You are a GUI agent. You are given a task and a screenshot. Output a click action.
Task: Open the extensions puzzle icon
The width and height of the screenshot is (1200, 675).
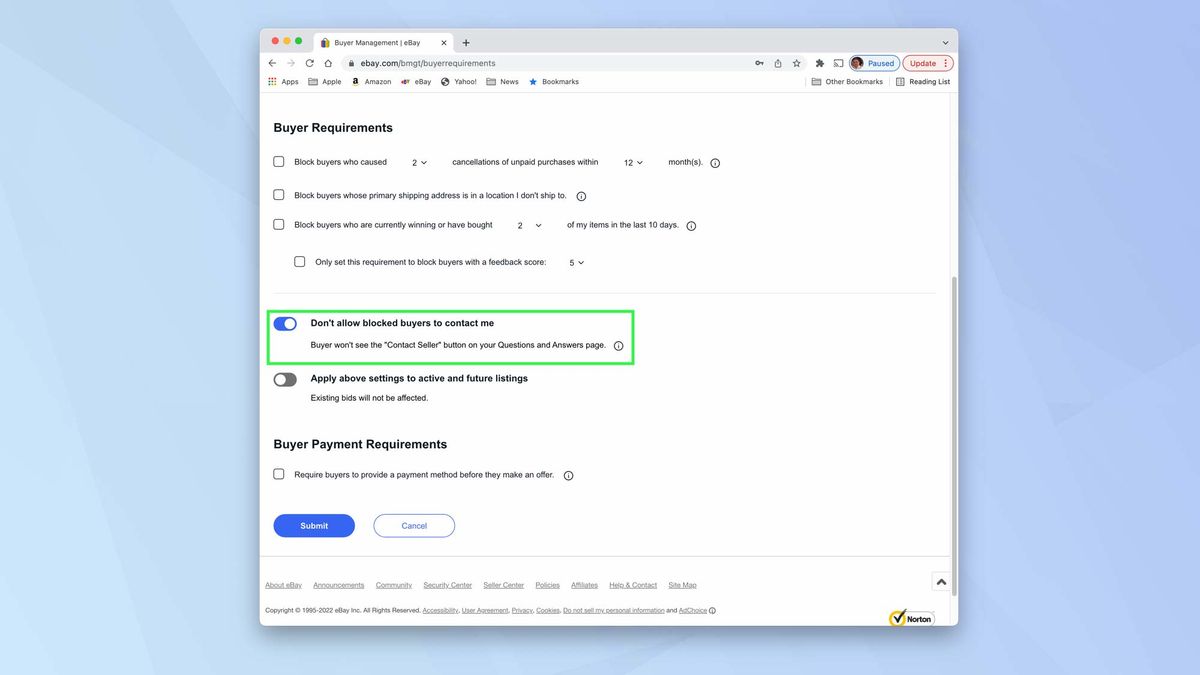820,63
